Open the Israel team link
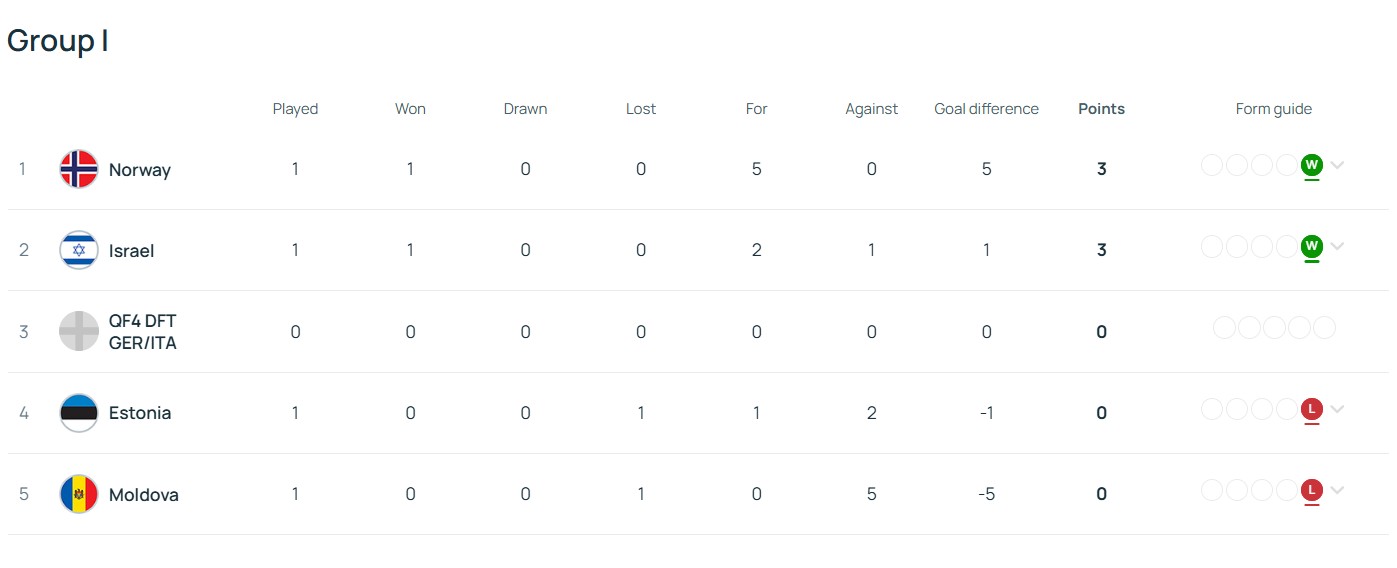Screen dimensions: 1397x568 (131, 251)
